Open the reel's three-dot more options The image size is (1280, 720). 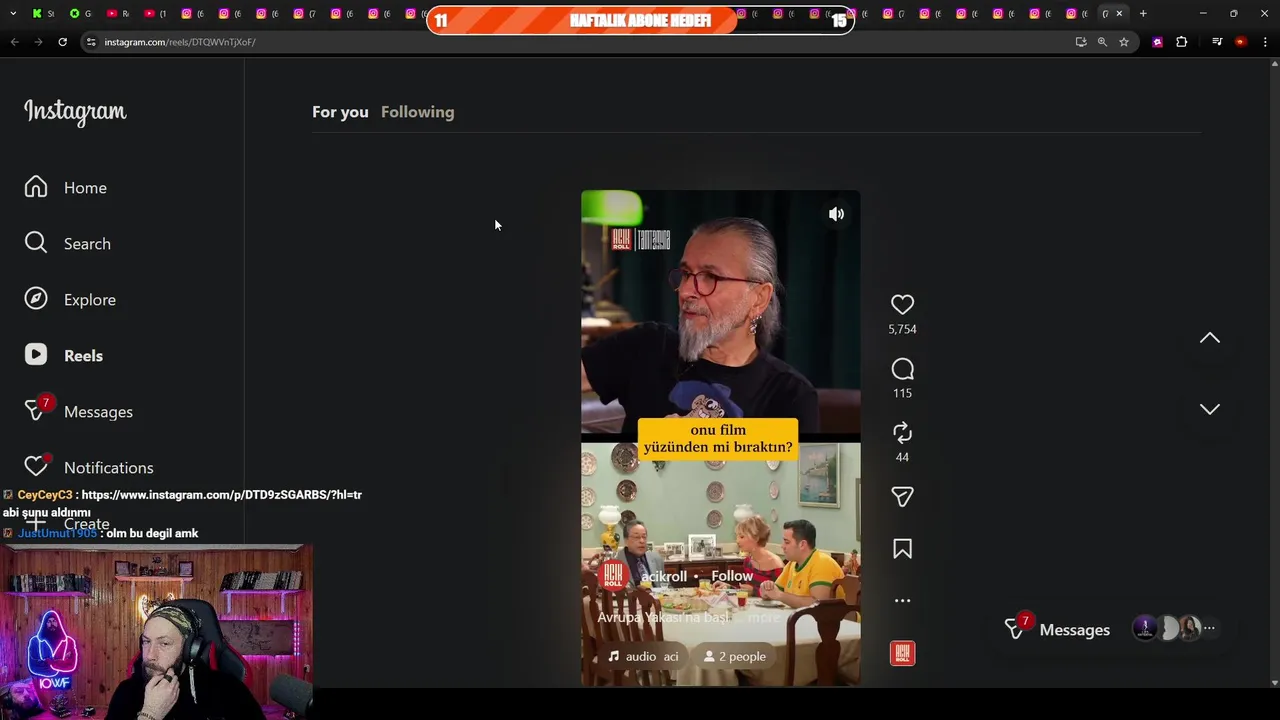902,601
